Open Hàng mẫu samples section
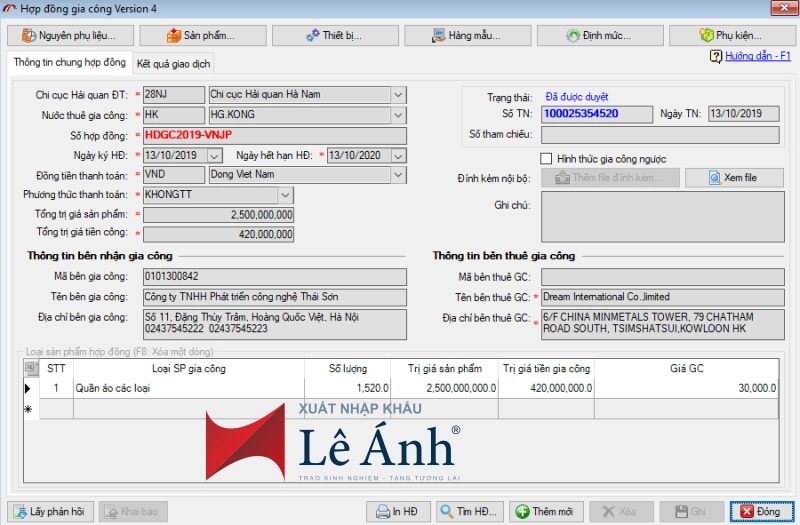The width and height of the screenshot is (800, 525). tap(466, 35)
